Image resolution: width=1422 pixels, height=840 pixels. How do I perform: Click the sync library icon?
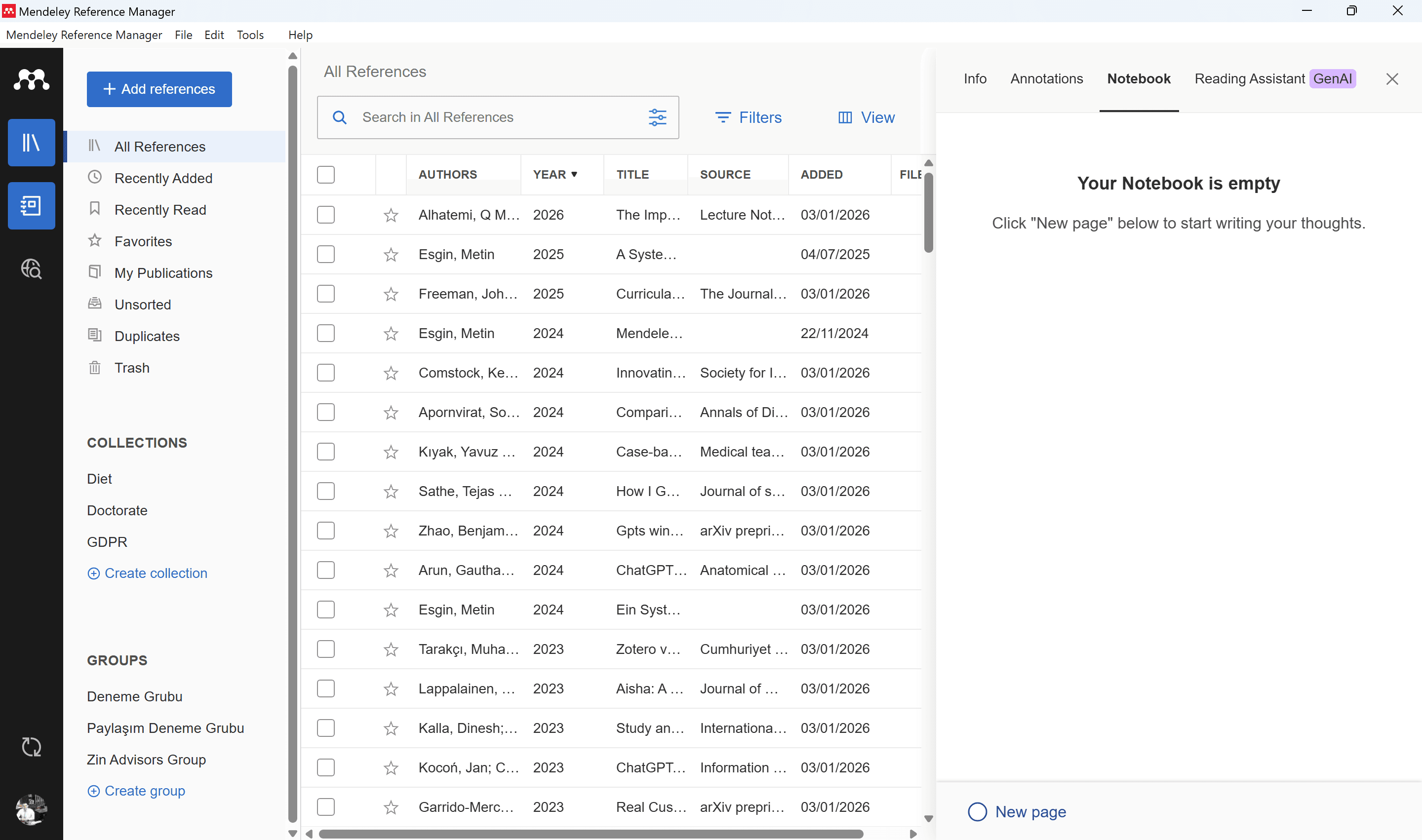(31, 747)
